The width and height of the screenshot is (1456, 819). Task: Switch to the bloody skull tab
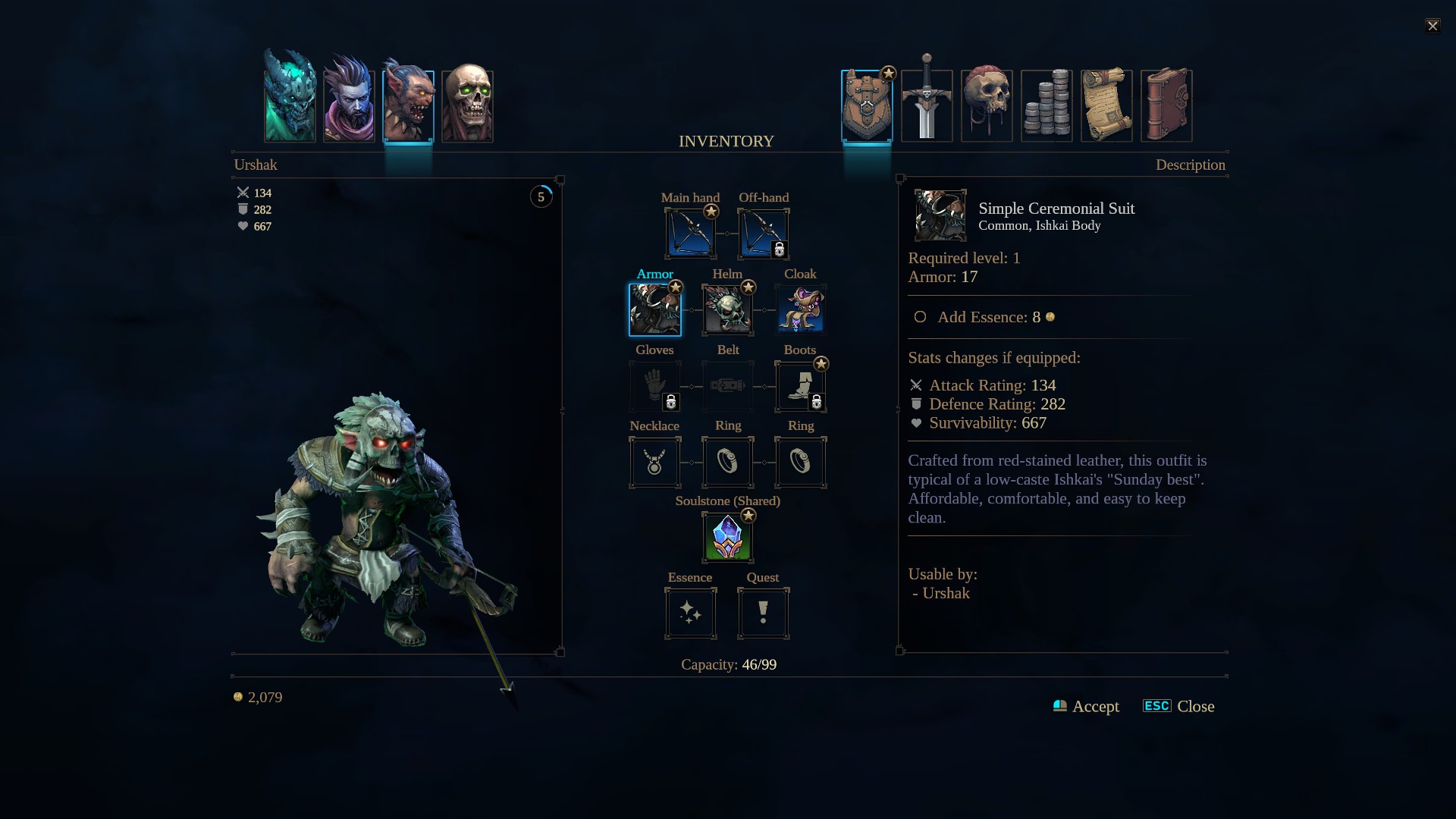987,104
